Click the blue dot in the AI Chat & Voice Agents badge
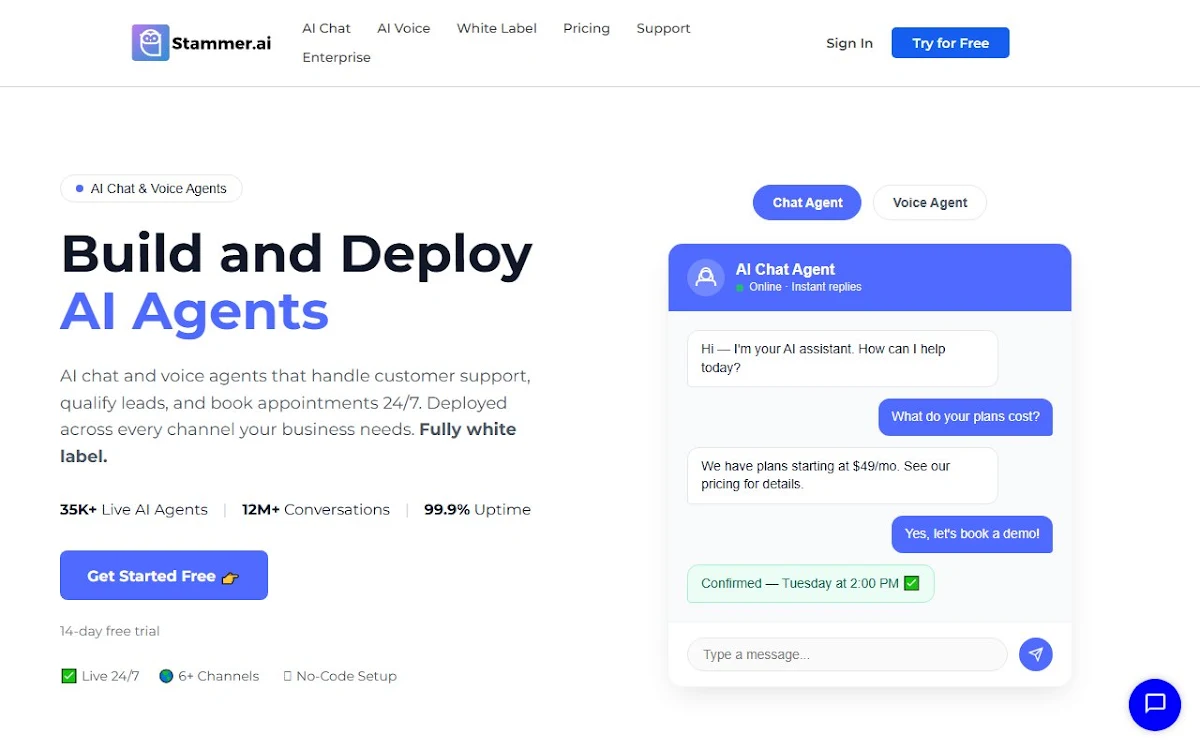The image size is (1200, 750). (x=79, y=188)
